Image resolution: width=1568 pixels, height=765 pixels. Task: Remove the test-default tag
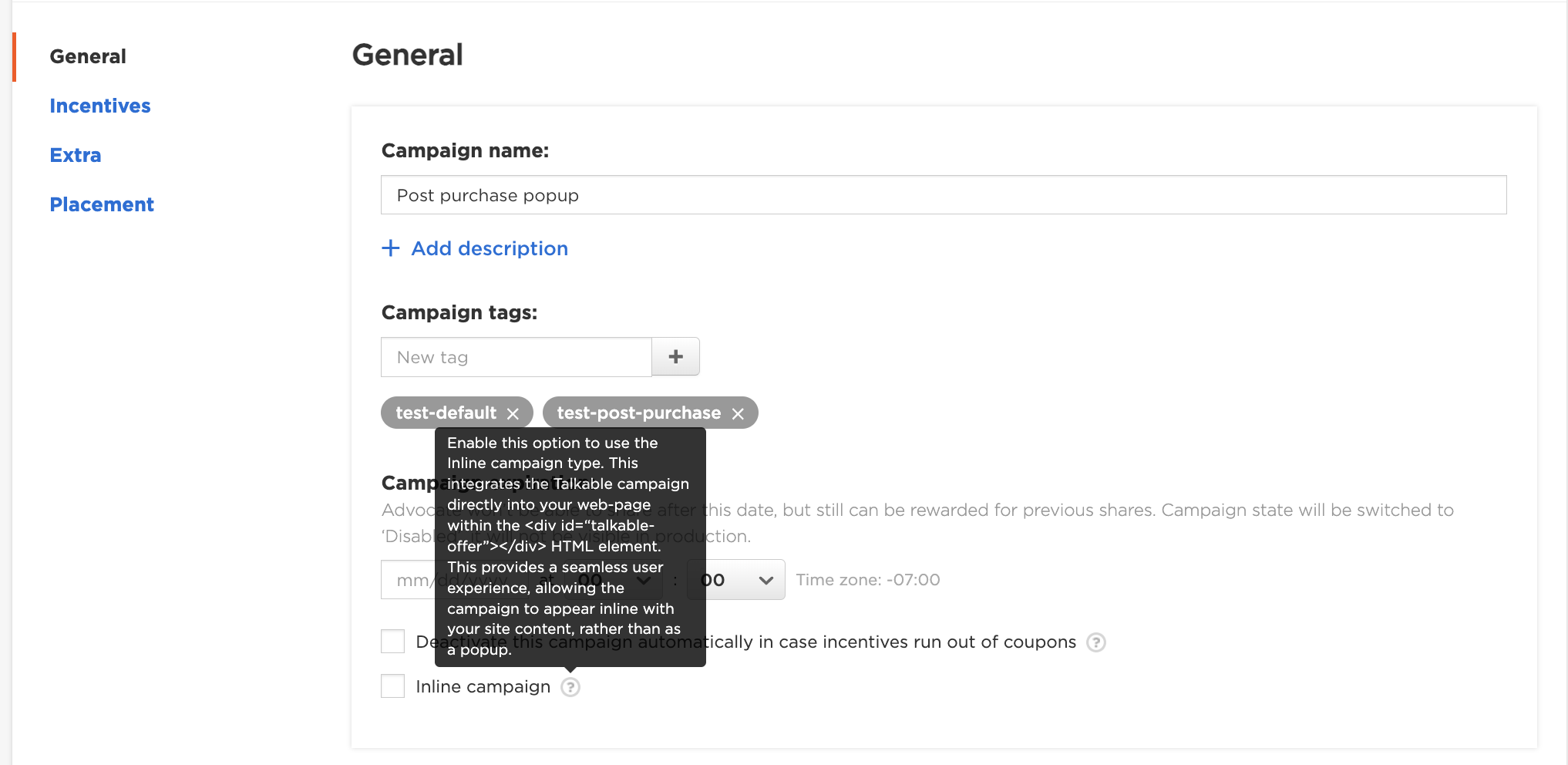513,414
